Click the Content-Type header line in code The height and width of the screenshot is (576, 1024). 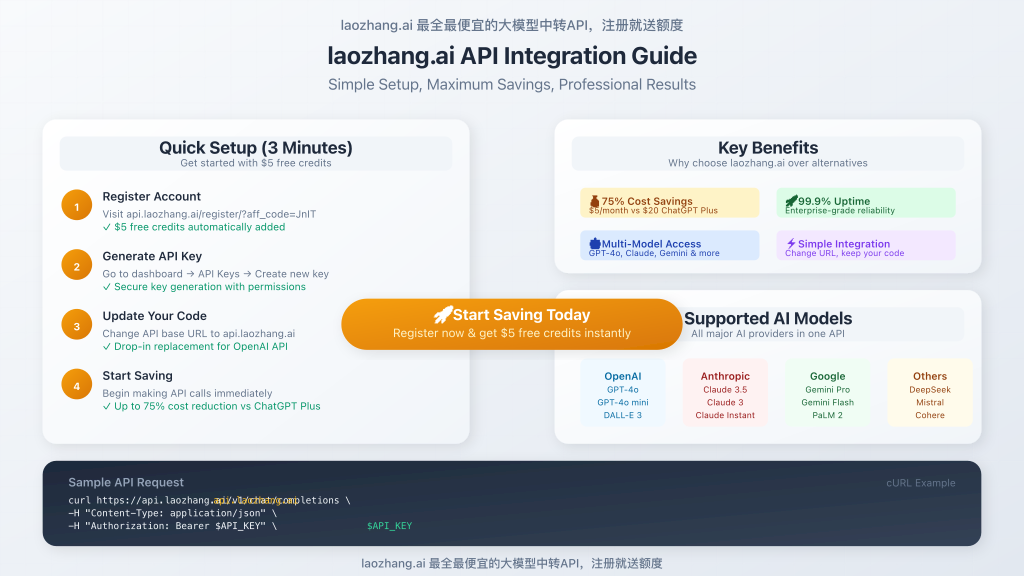tap(172, 513)
